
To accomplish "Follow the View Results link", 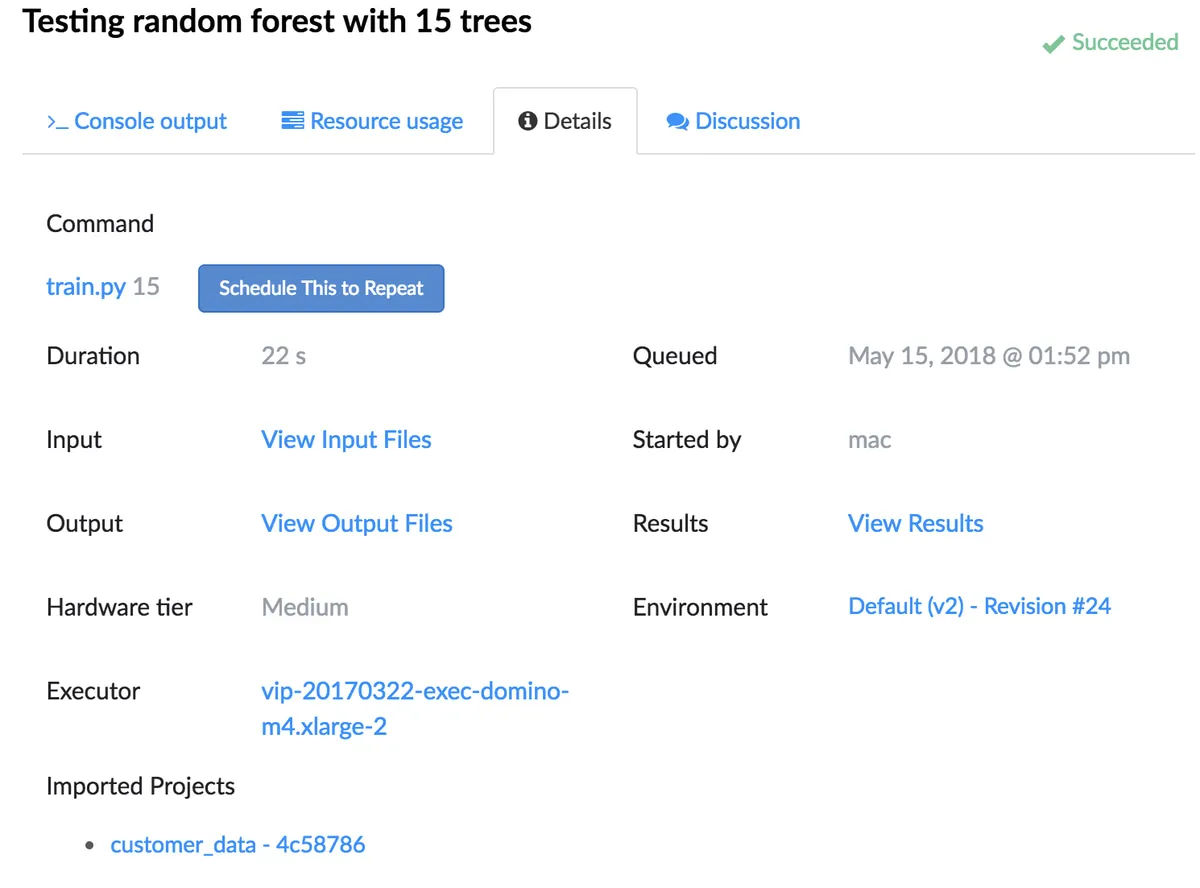I will [915, 523].
